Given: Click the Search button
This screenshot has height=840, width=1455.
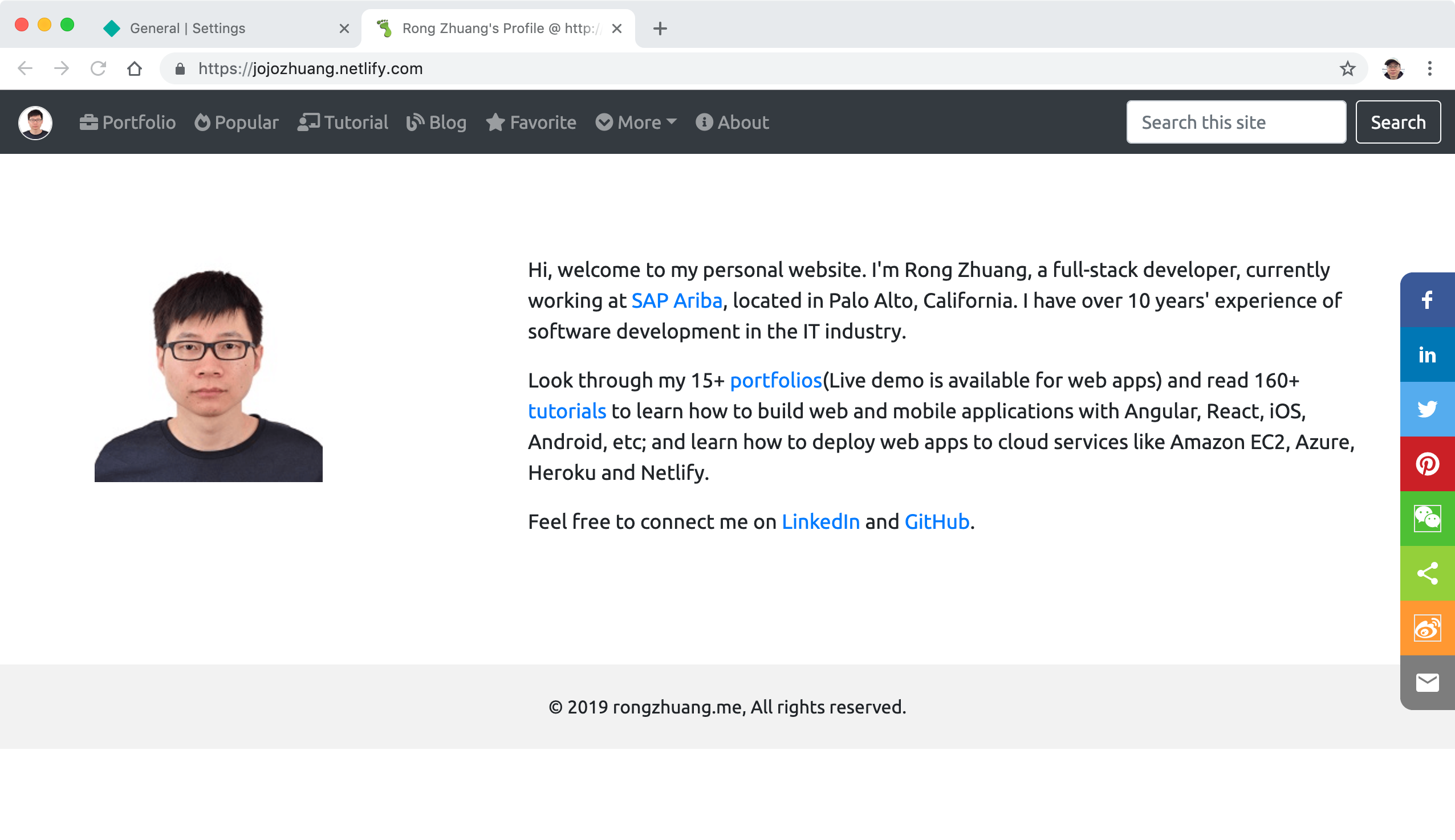Looking at the screenshot, I should 1398,123.
